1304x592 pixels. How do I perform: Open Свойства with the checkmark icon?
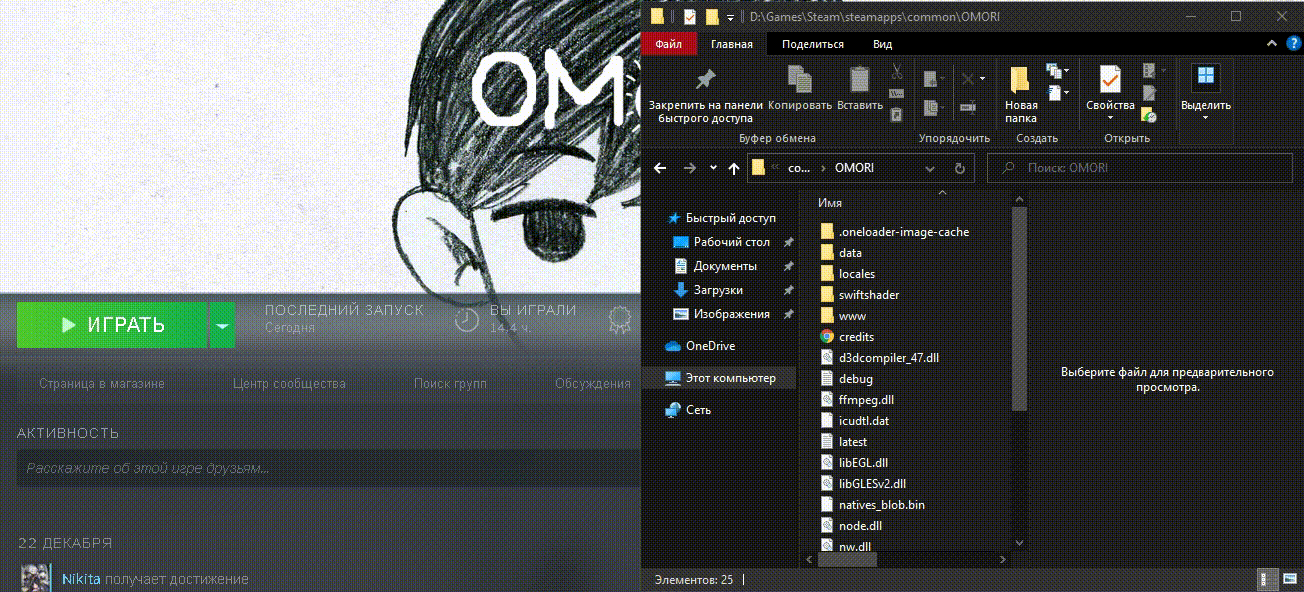click(1110, 79)
